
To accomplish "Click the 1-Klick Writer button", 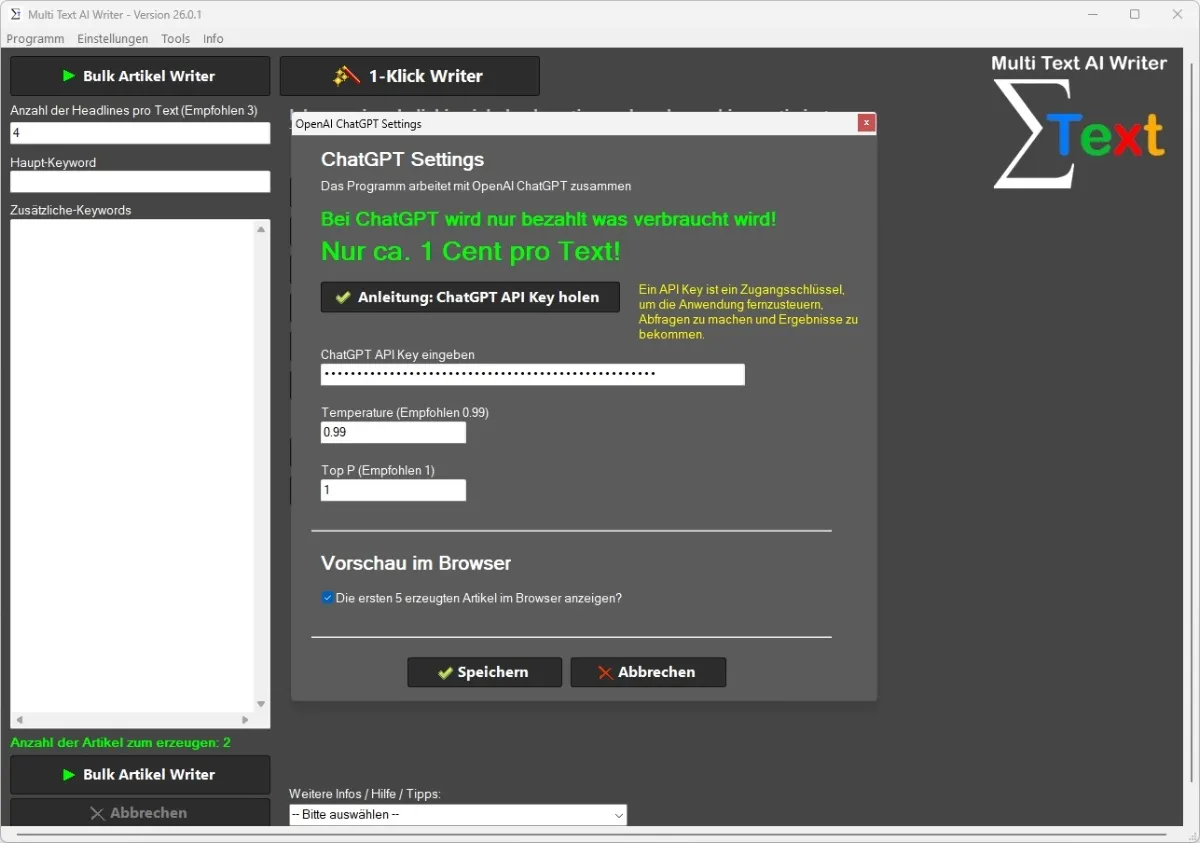I will click(410, 76).
